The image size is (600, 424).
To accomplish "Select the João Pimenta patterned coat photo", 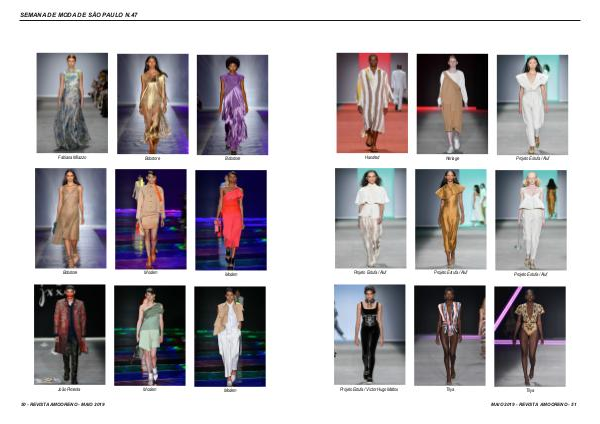I will 70,334.
